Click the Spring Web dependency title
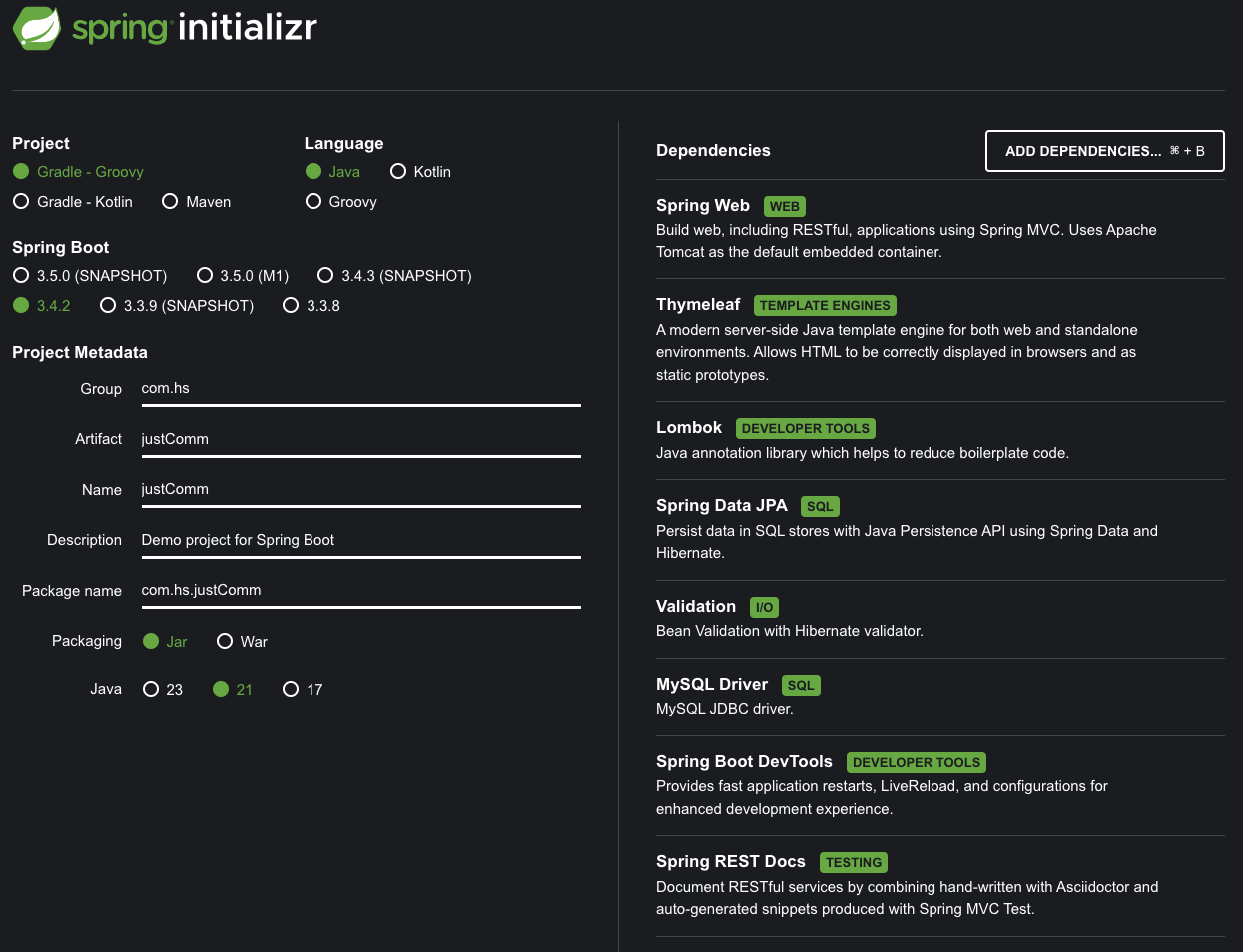The height and width of the screenshot is (952, 1243). pyautogui.click(x=703, y=206)
